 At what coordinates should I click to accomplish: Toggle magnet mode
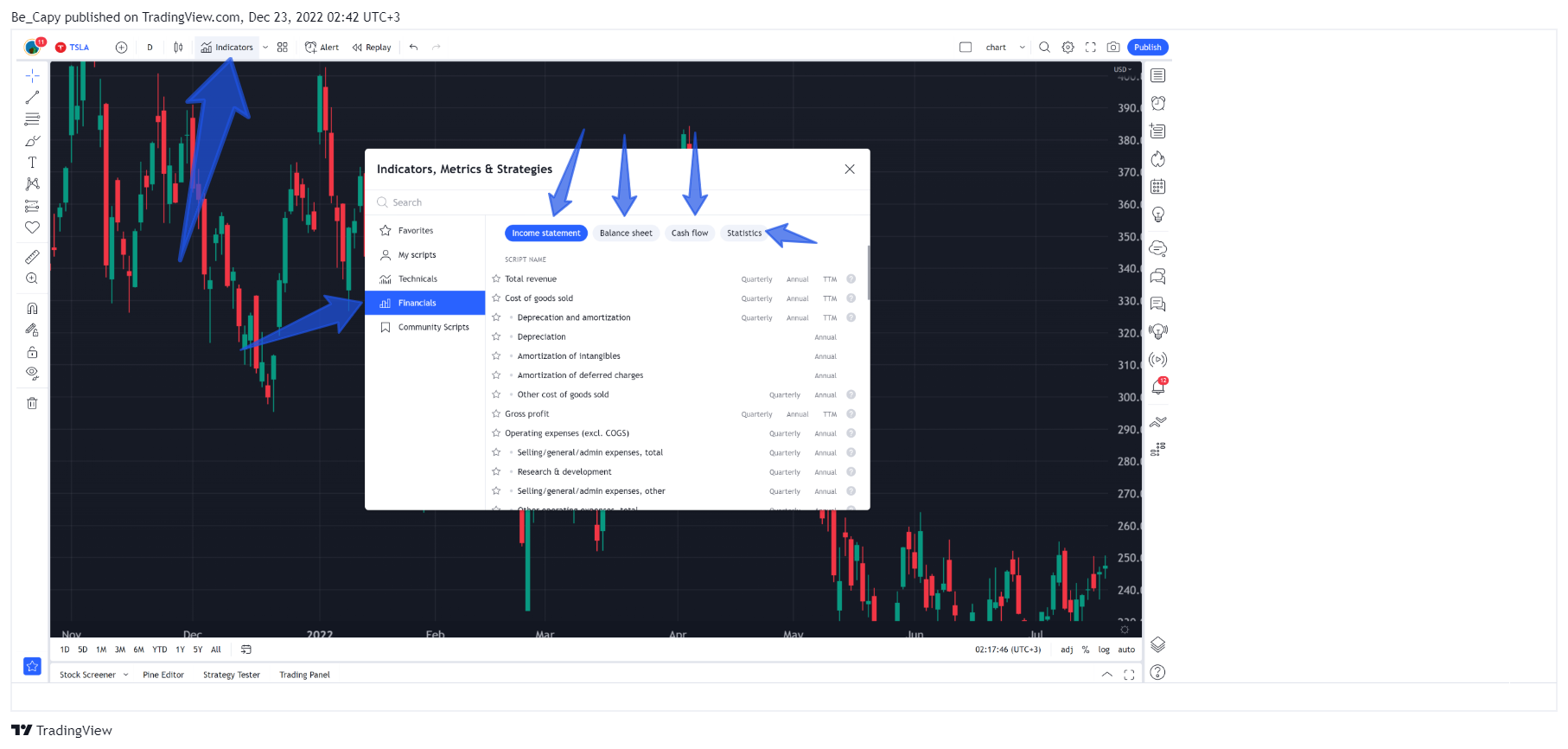[32, 308]
